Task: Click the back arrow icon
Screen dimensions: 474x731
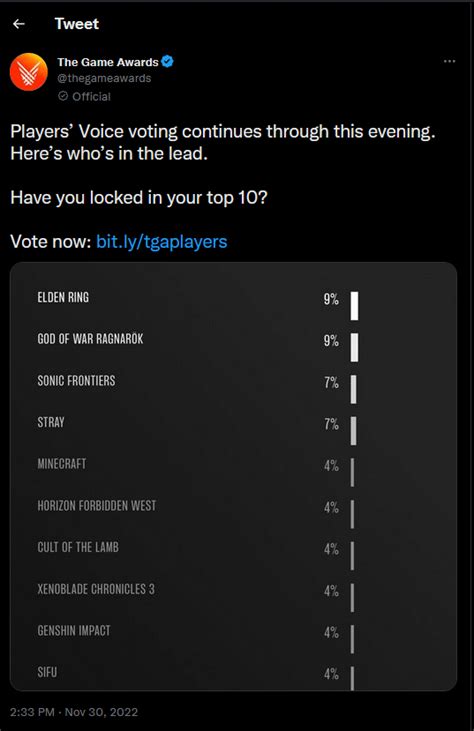Action: click(x=19, y=24)
